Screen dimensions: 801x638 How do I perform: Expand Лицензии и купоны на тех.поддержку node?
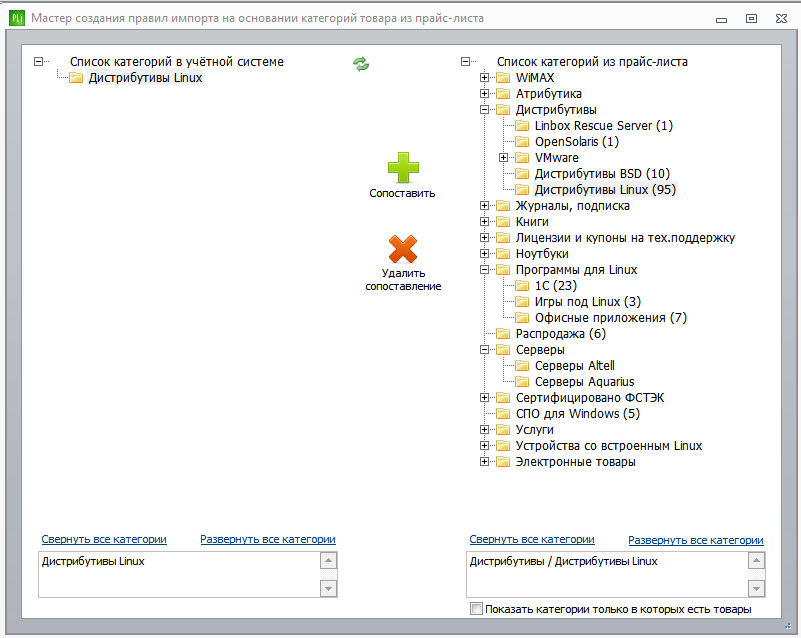point(484,238)
